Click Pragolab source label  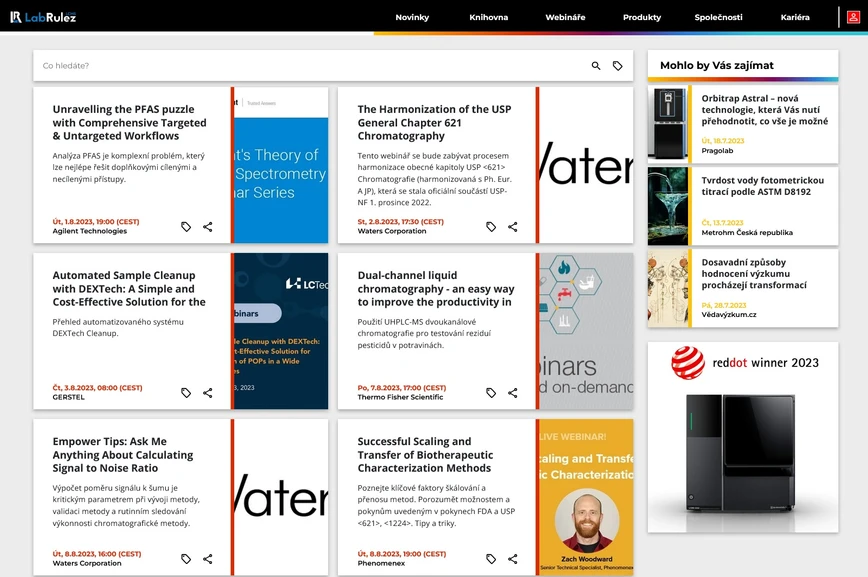point(717,151)
